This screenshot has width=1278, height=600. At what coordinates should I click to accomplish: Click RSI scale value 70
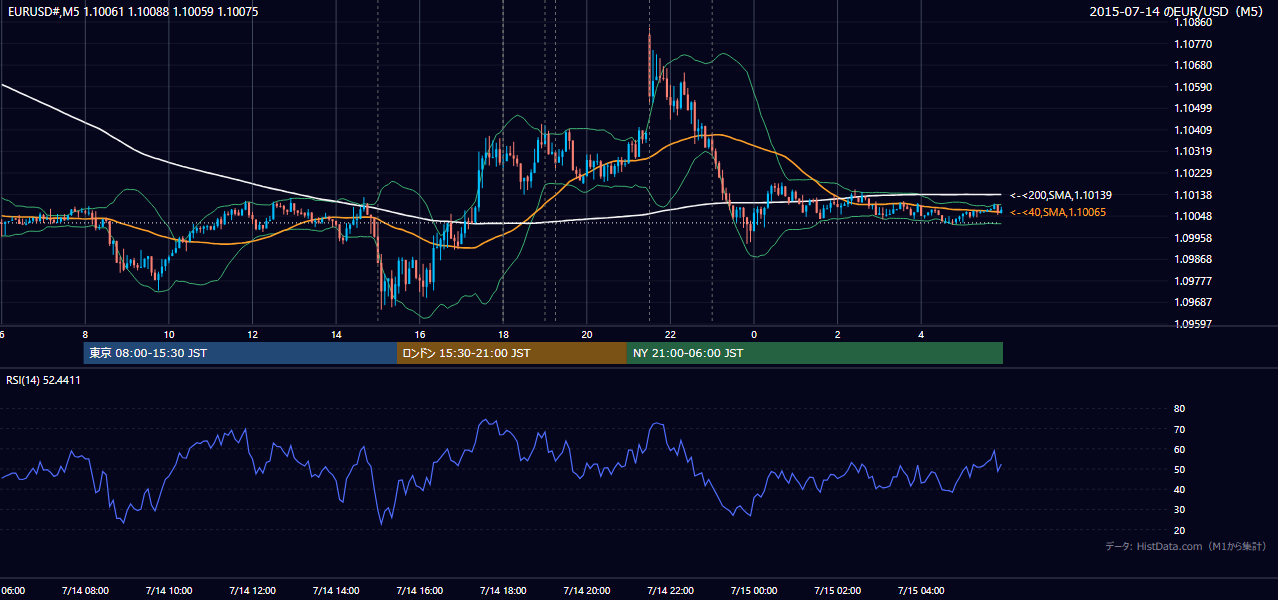(x=1180, y=430)
